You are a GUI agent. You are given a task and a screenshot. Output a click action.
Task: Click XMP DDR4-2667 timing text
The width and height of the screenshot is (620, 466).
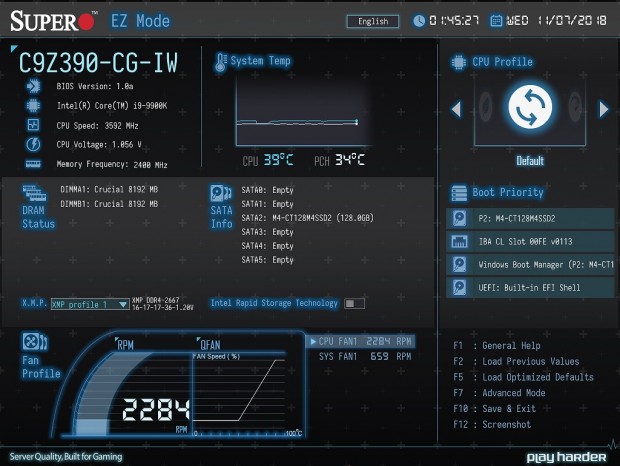point(163,304)
